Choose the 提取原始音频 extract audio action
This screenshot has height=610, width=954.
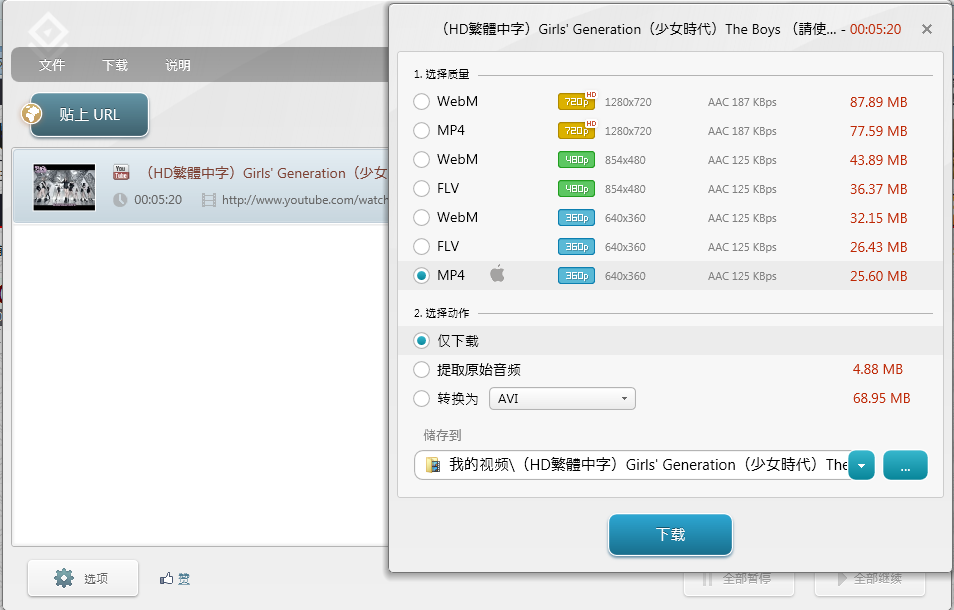[x=421, y=370]
